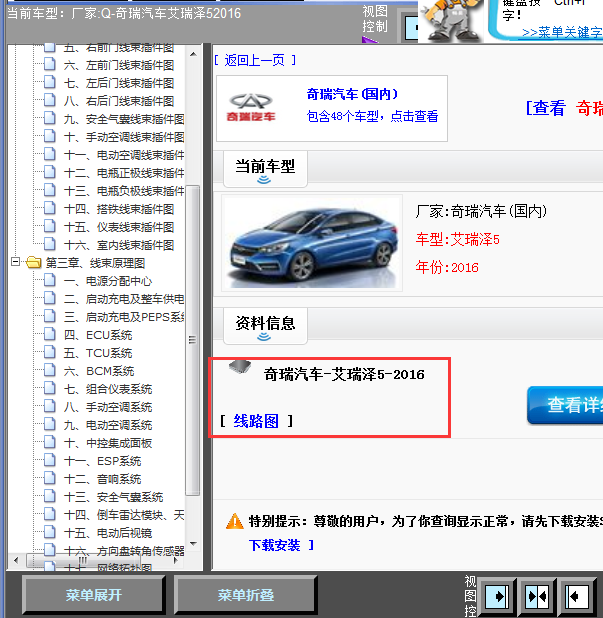Screen dimensions: 603x618
Task: Click the Chery brand logo
Action: [x=251, y=108]
